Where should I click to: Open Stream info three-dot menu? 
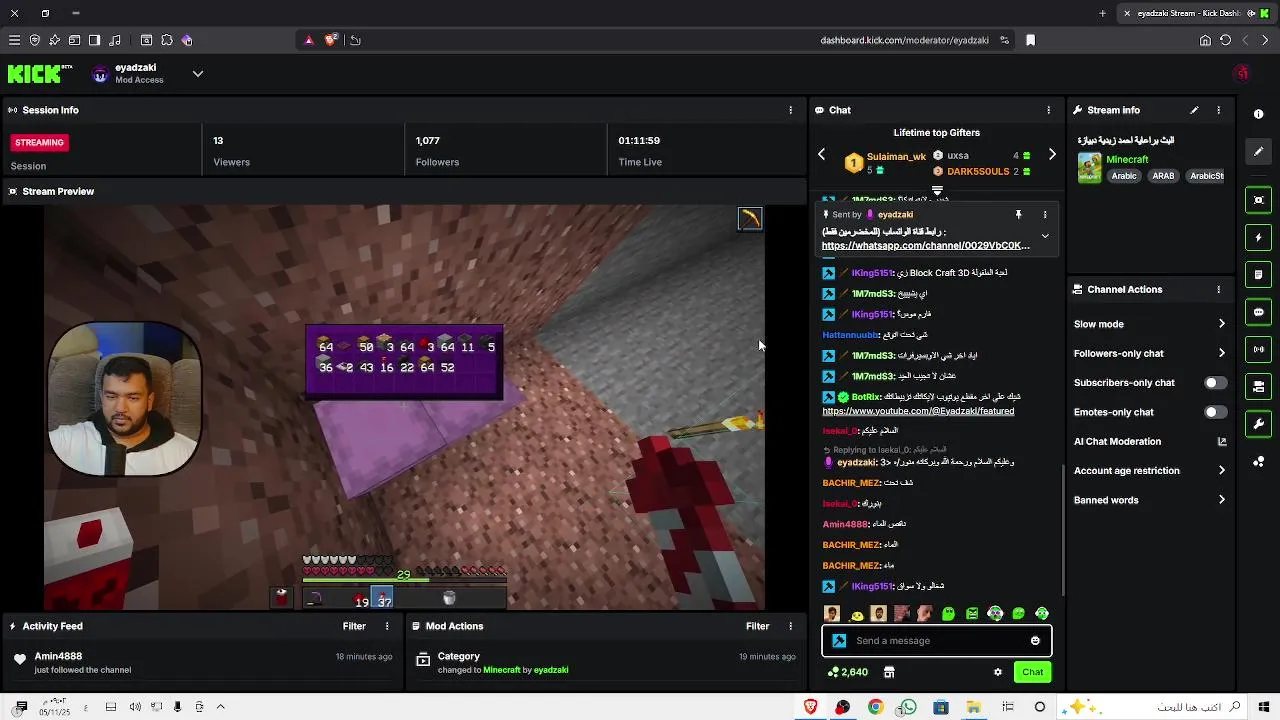[x=1218, y=110]
